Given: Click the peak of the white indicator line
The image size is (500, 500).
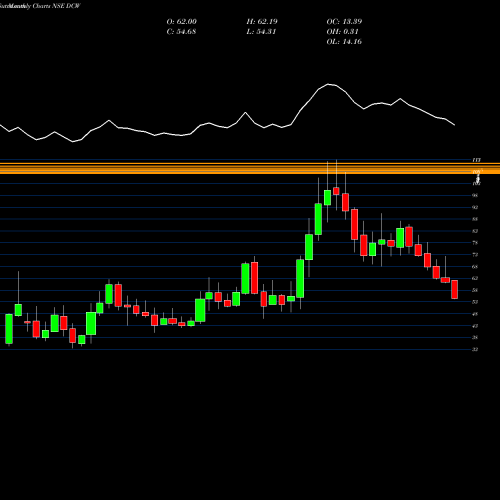Looking at the screenshot, I should [329, 84].
